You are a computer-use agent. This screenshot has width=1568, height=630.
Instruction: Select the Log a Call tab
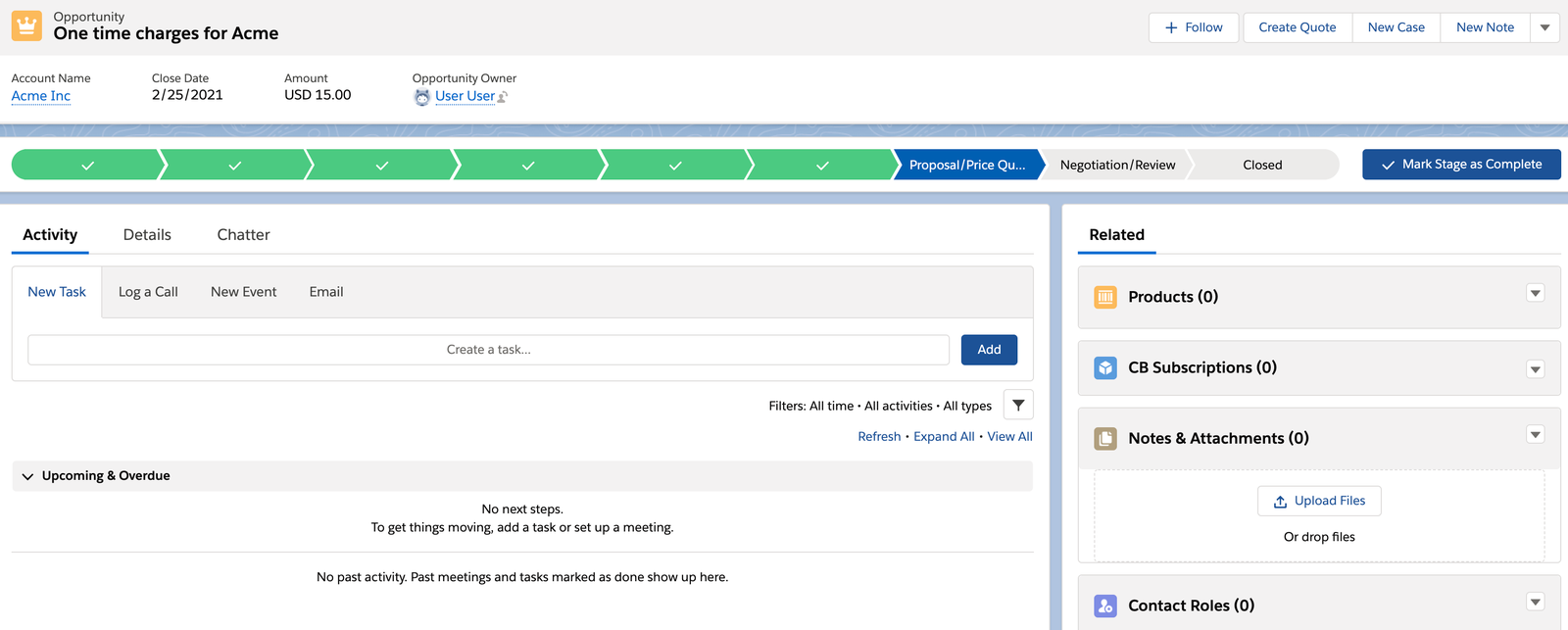coord(148,292)
